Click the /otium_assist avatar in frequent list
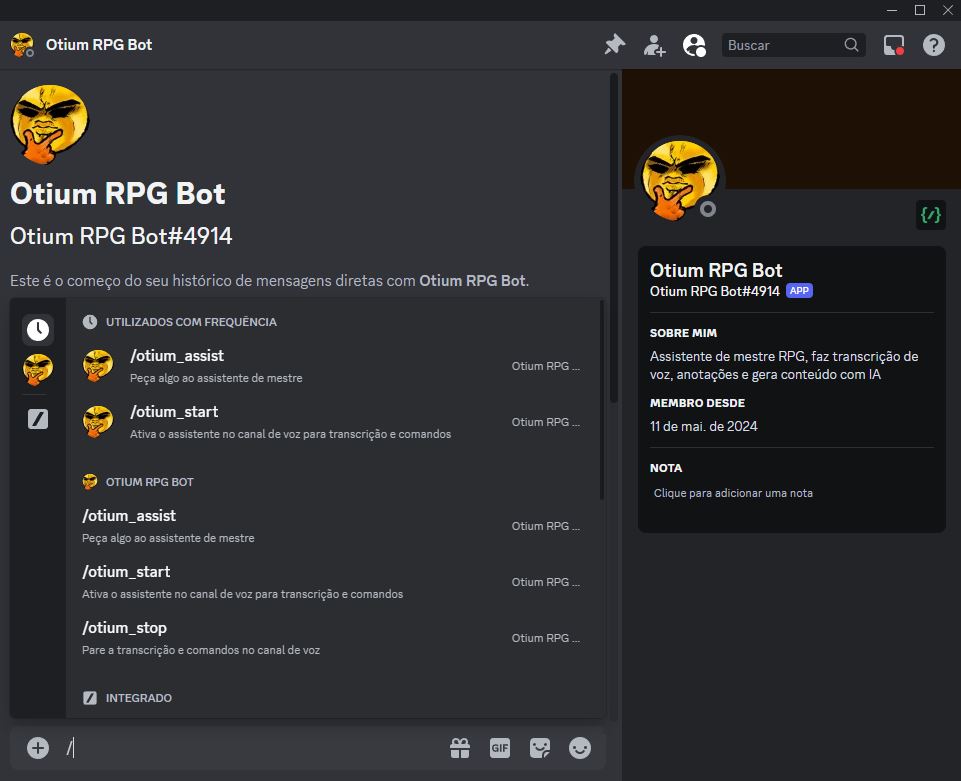Image resolution: width=961 pixels, height=781 pixels. [98, 366]
